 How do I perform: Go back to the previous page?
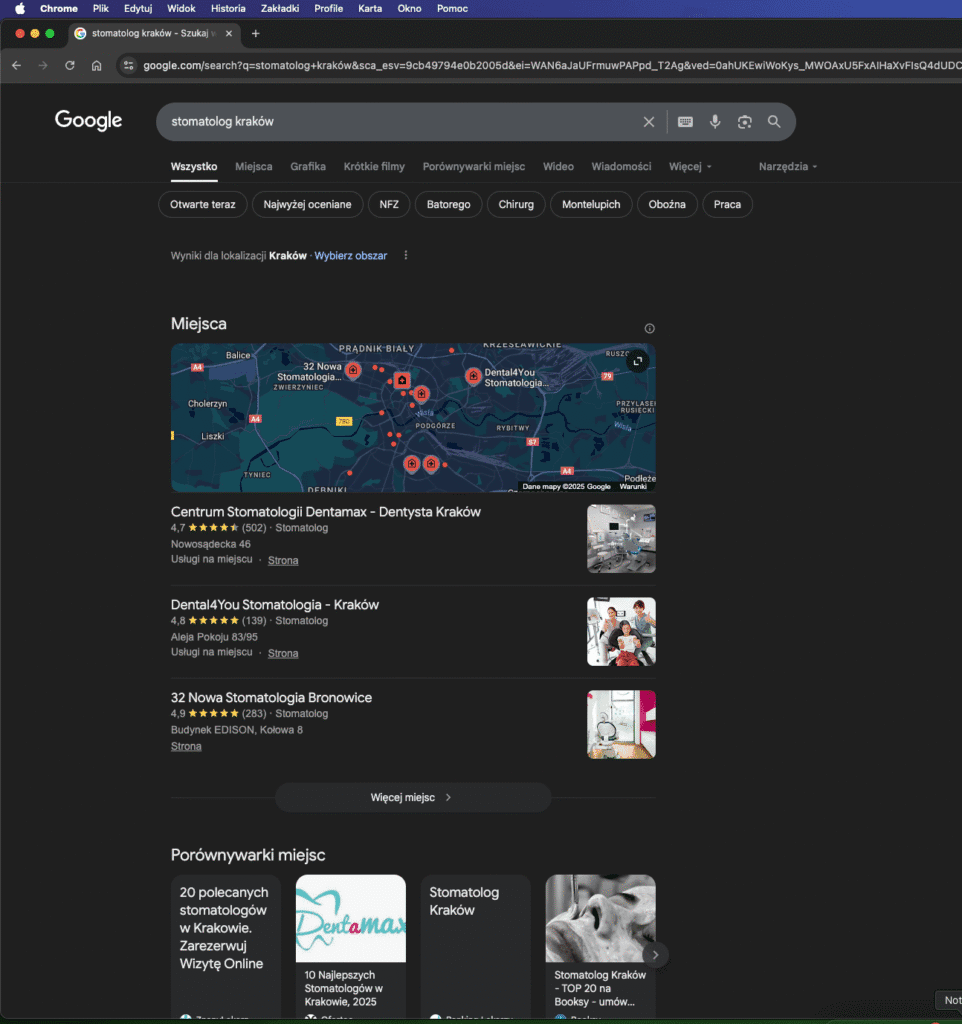click(x=16, y=65)
